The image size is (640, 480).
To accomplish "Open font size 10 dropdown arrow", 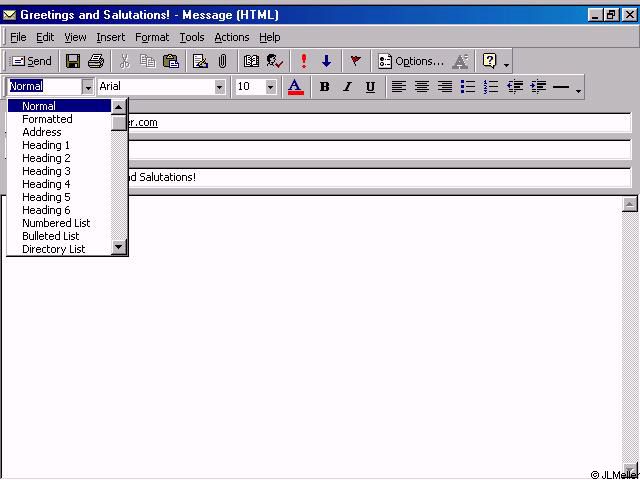I will point(271,87).
